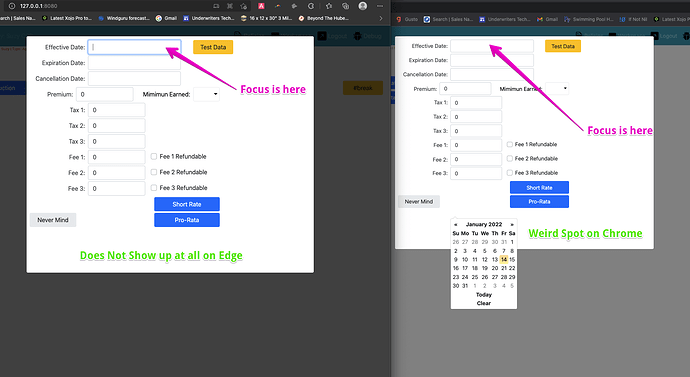Go to previous month in calendar popup
Image resolution: width=690 pixels, height=377 pixels.
[x=455, y=224]
